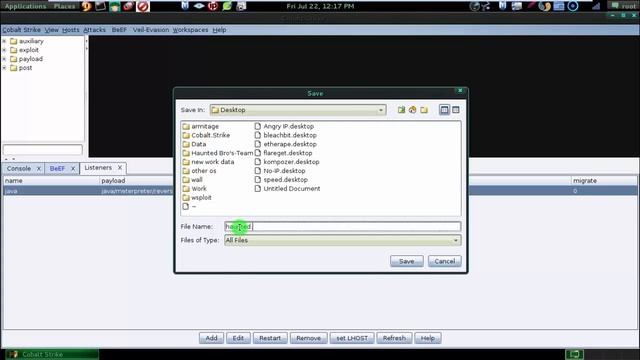Screen dimensions: 640x360
Task: Switch to the Console tab
Action: pyautogui.click(x=19, y=168)
